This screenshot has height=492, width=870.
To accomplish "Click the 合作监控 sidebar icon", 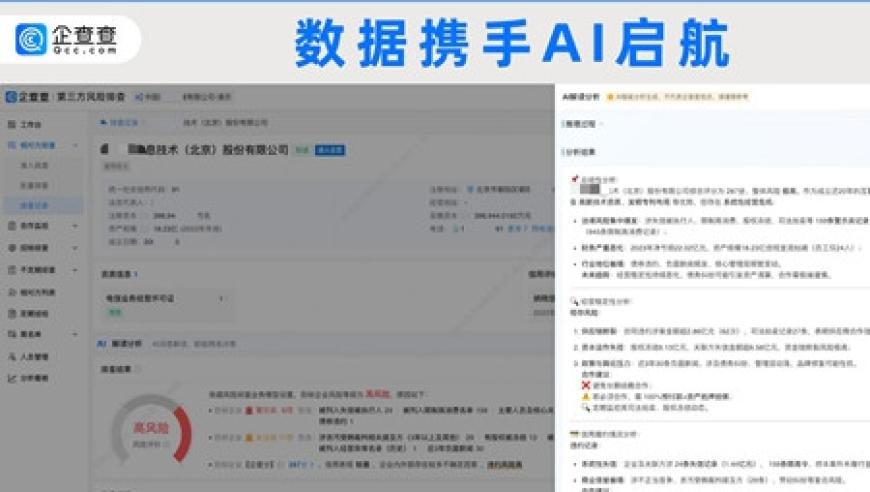I will point(12,226).
